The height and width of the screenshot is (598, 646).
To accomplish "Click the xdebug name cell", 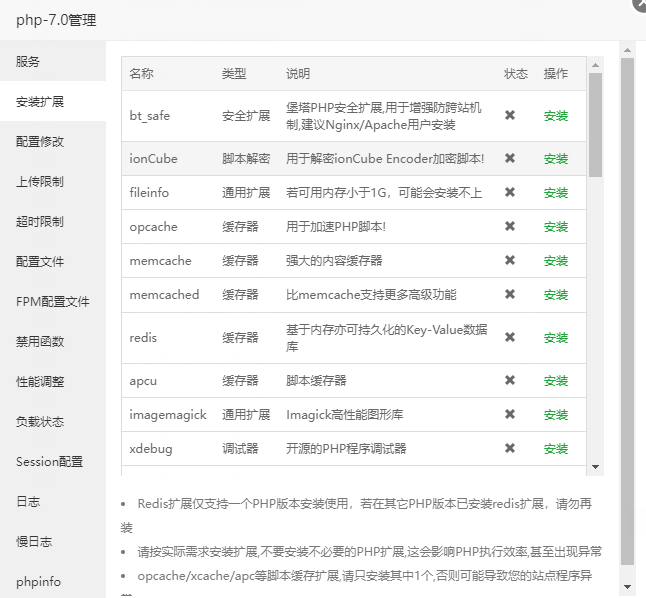I will click(151, 448).
